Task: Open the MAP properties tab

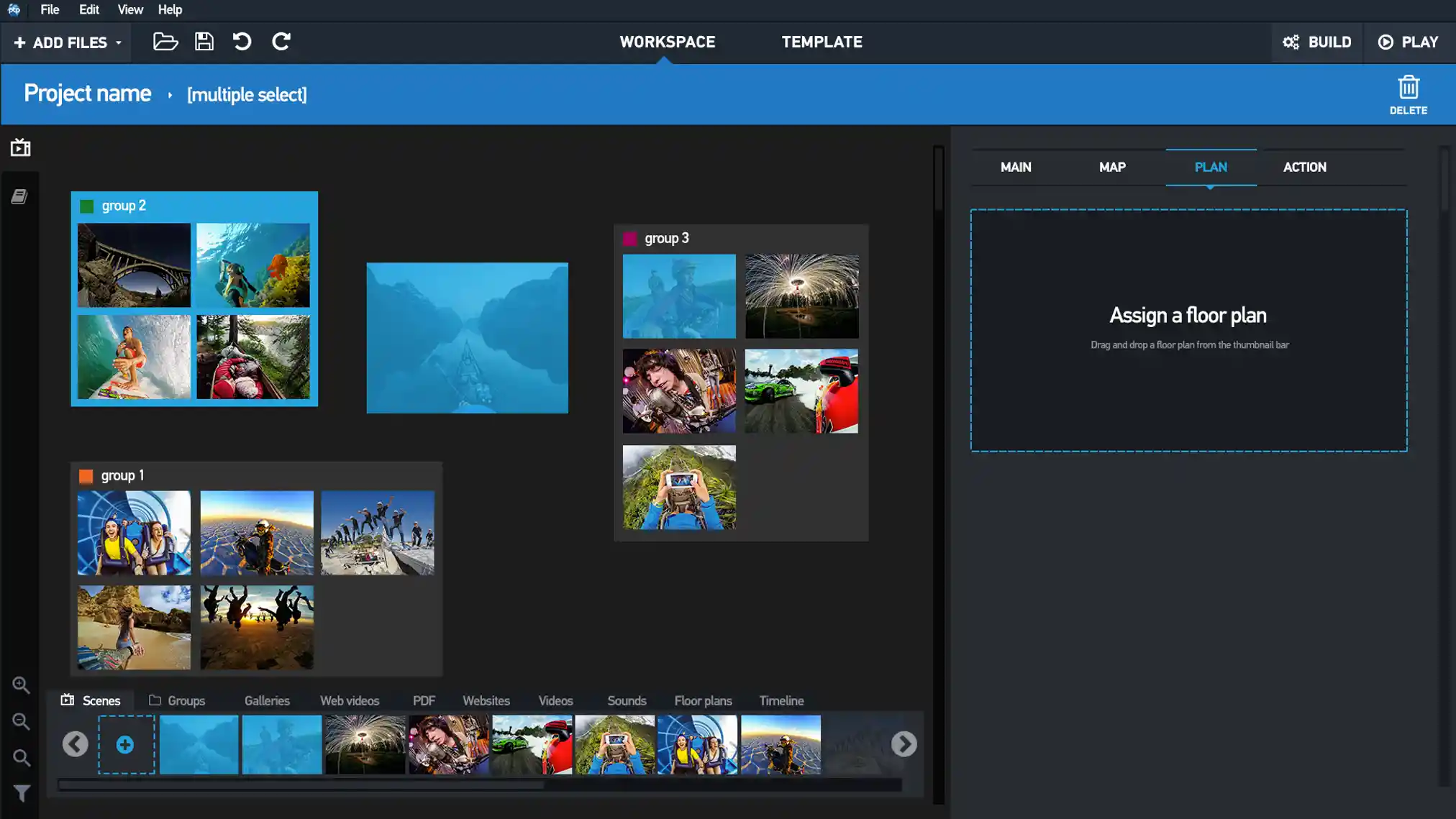Action: (x=1112, y=168)
